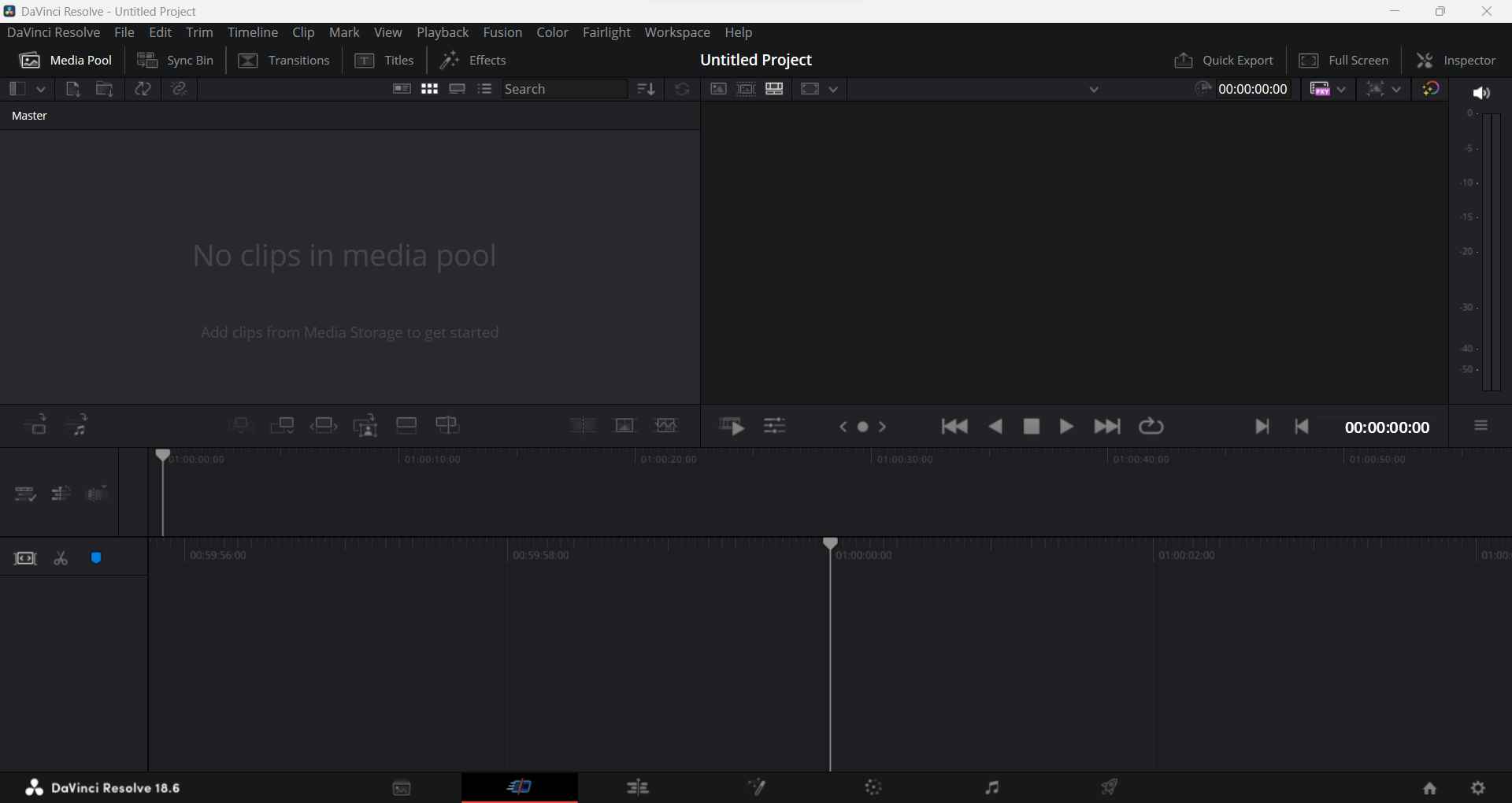Viewport: 1512px width, 803px height.
Task: Switch media pool to thumbnail grid view
Action: pyautogui.click(x=429, y=89)
